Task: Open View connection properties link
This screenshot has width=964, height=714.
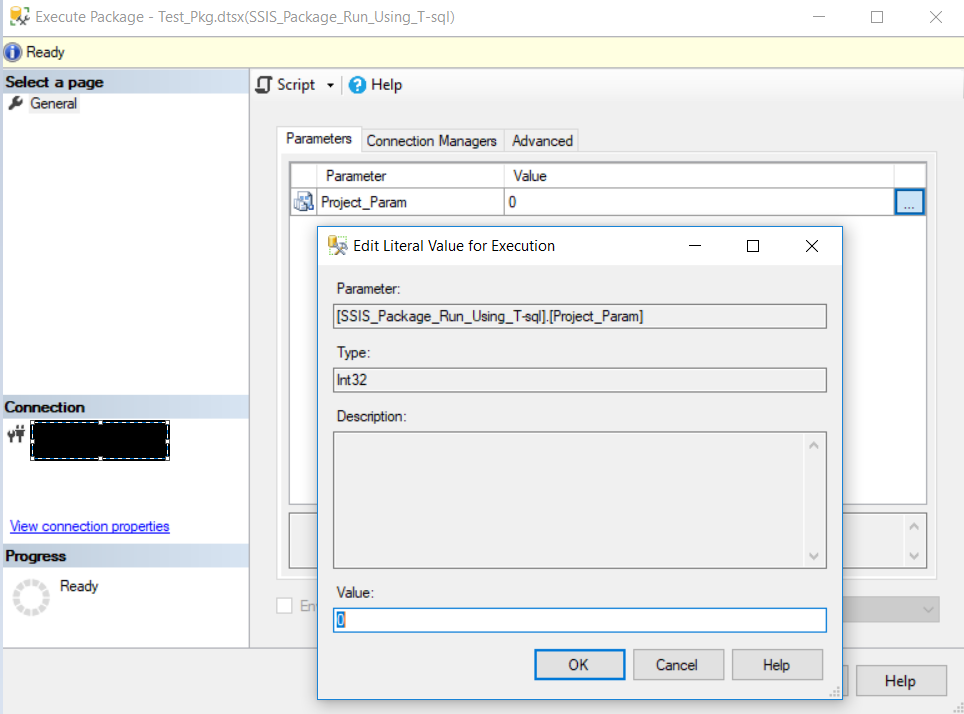Action: [x=89, y=526]
